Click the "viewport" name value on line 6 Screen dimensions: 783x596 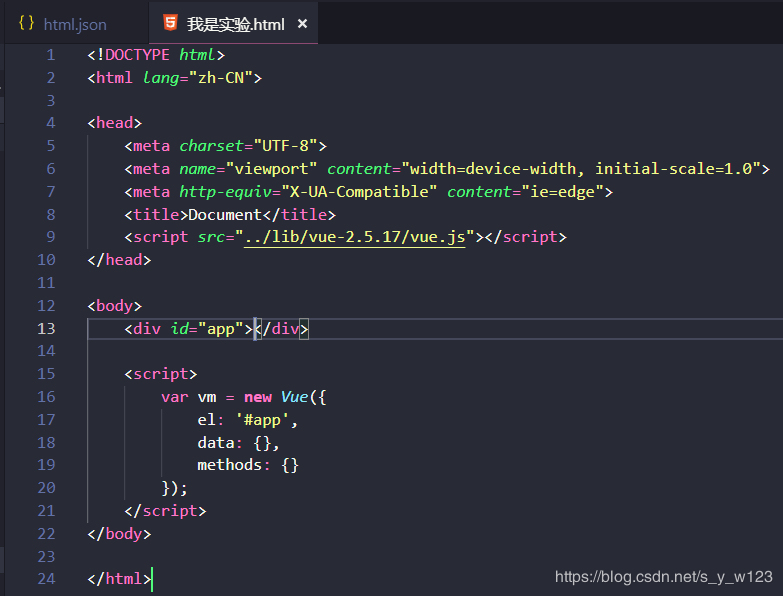pos(272,168)
